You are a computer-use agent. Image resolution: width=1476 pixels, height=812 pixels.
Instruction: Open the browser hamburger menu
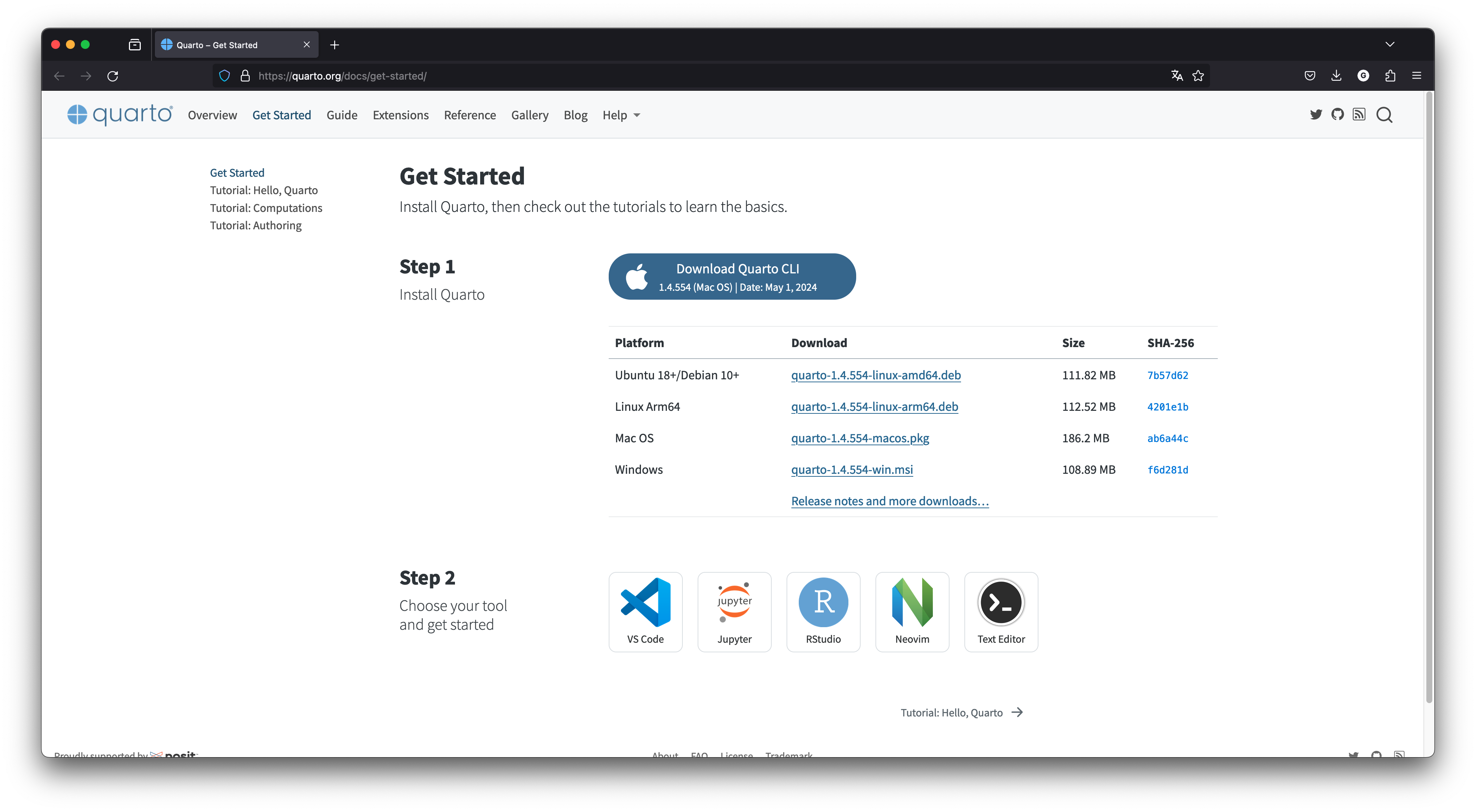coord(1416,76)
